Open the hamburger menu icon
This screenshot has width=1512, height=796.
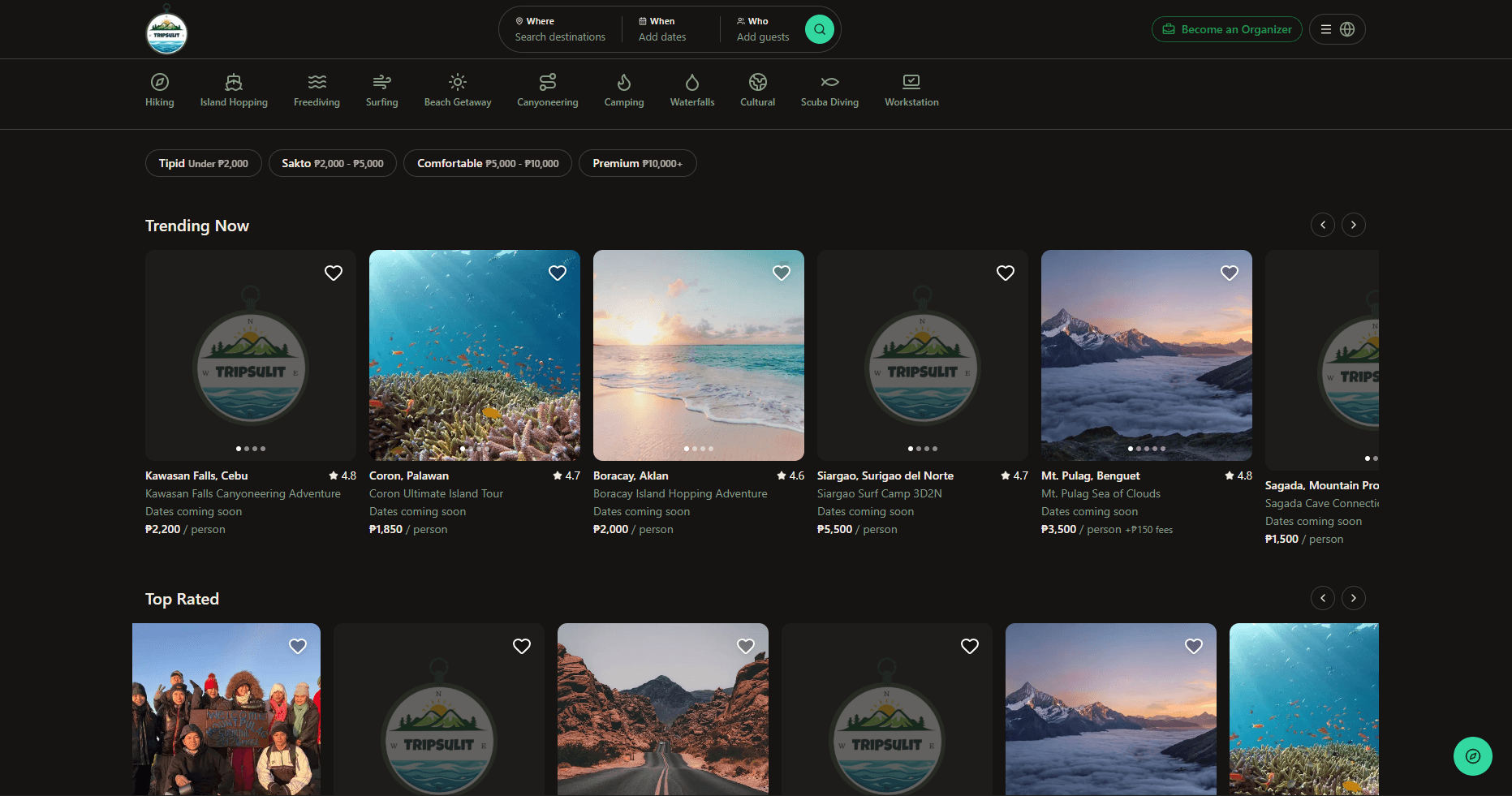click(1326, 29)
